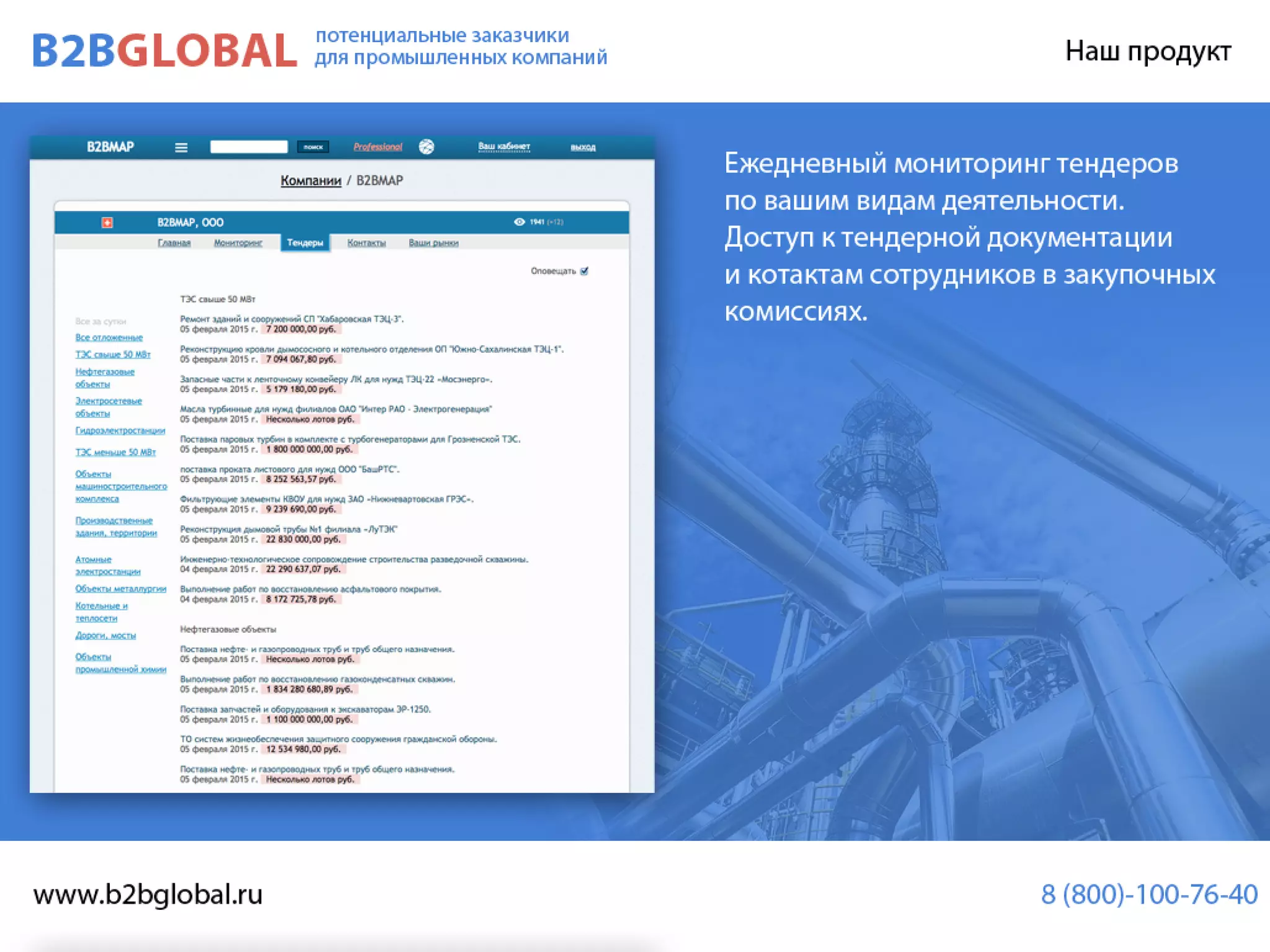Open Ваш кабинет link
Screen dimensions: 1270x952
(x=504, y=147)
